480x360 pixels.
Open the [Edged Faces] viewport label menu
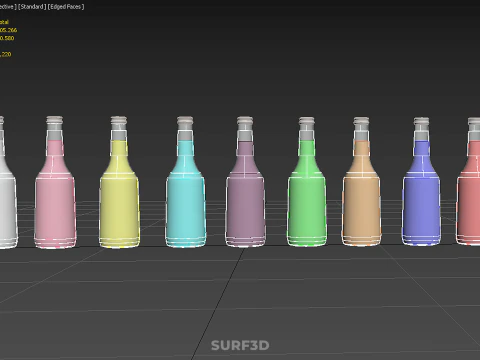click(66, 7)
